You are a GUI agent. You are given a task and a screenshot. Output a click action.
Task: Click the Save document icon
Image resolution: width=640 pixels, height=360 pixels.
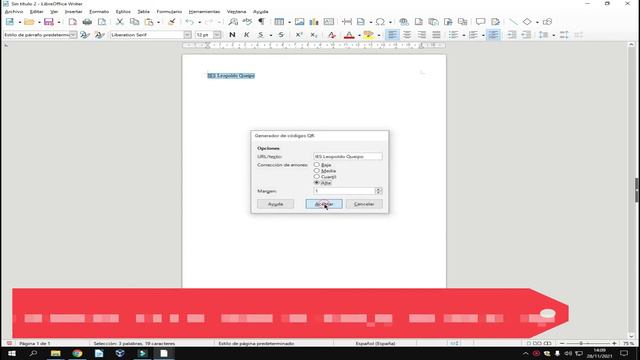(x=49, y=22)
